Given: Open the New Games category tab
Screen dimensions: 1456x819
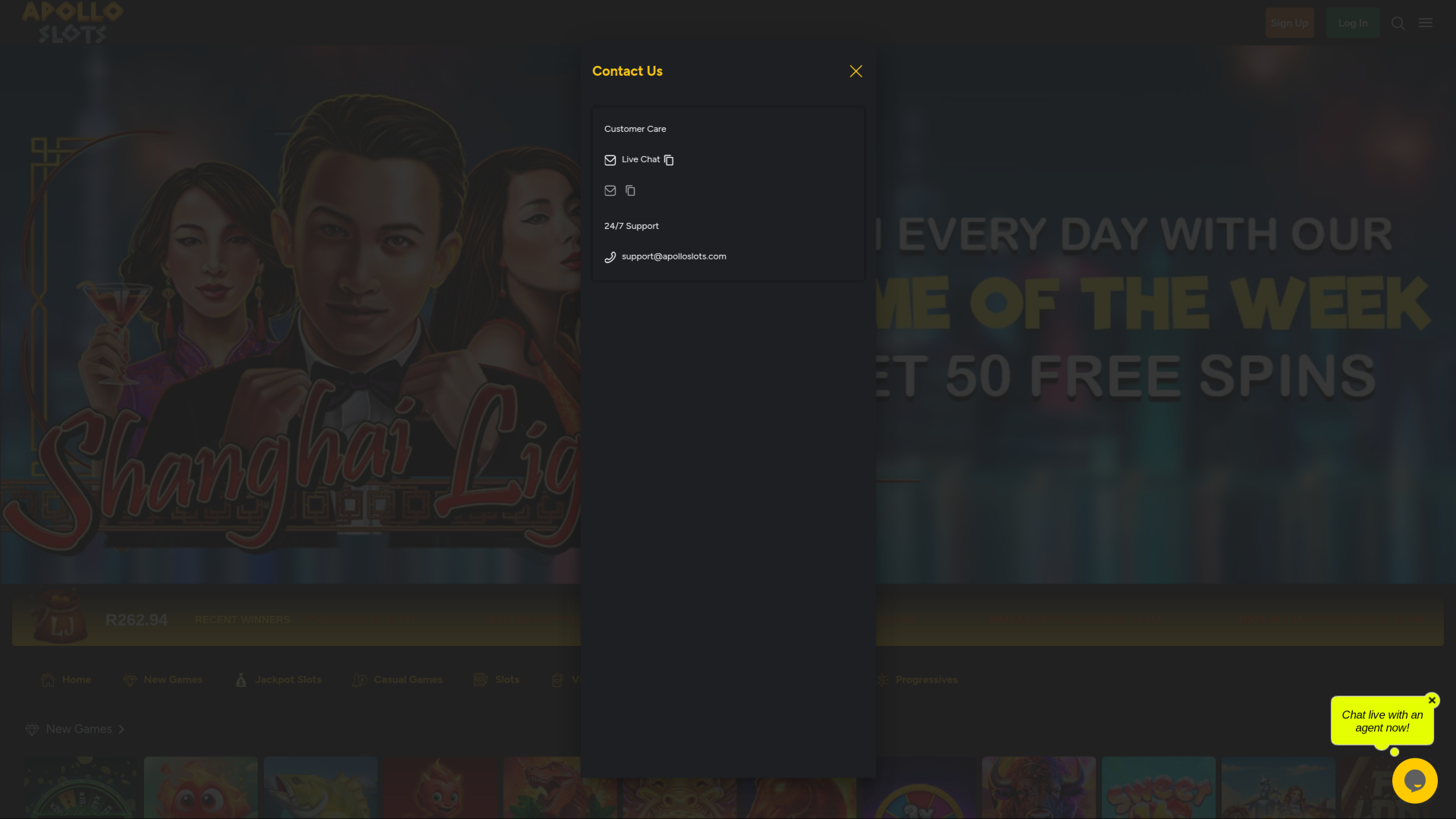Looking at the screenshot, I should pyautogui.click(x=163, y=679).
